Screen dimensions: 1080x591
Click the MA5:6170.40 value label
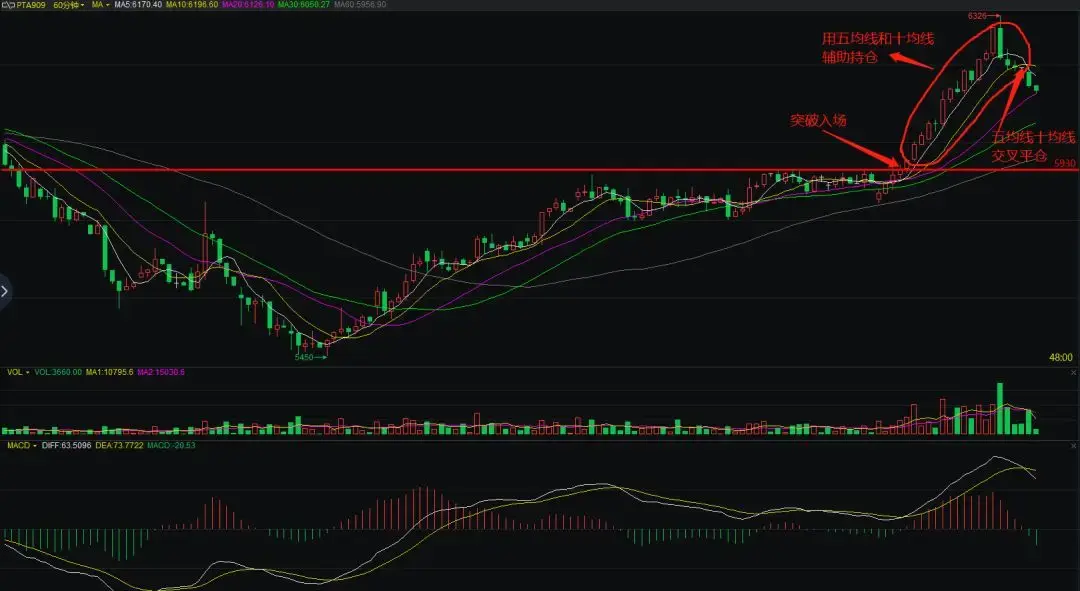[138, 5]
